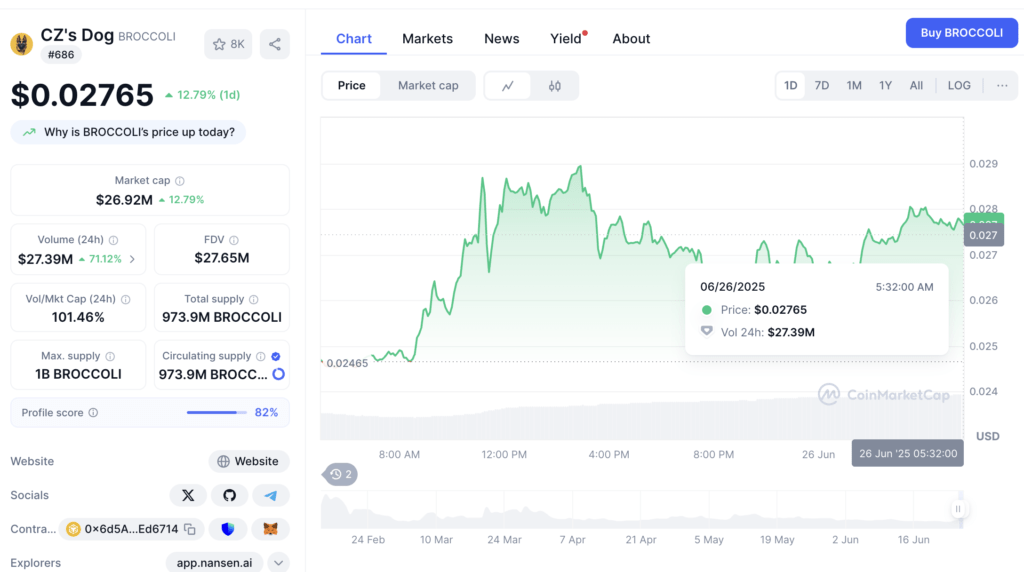Open Why is BROCCOLI's price up today
Viewport: 1024px width, 572px height.
(x=128, y=132)
